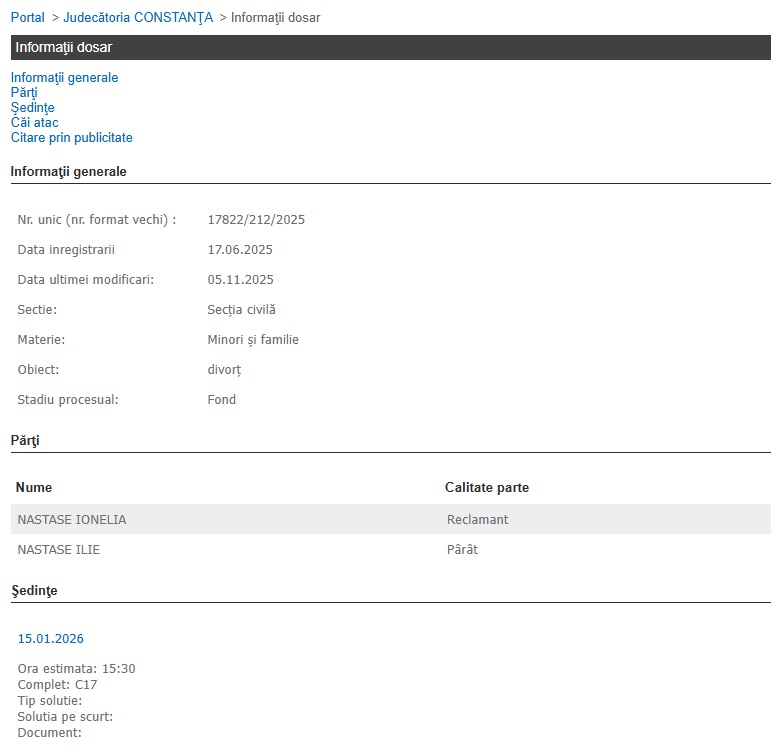This screenshot has width=783, height=754.
Task: Jump to Informaţii generale via top navigation link
Action: pyautogui.click(x=64, y=78)
